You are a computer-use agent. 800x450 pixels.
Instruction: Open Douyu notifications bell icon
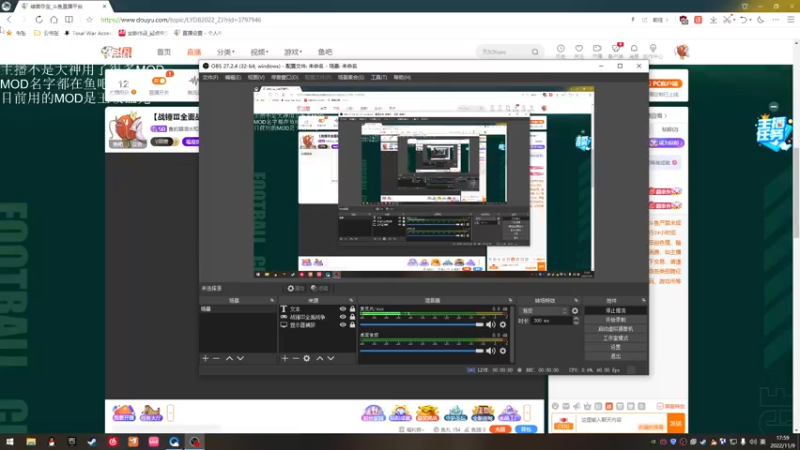point(634,48)
